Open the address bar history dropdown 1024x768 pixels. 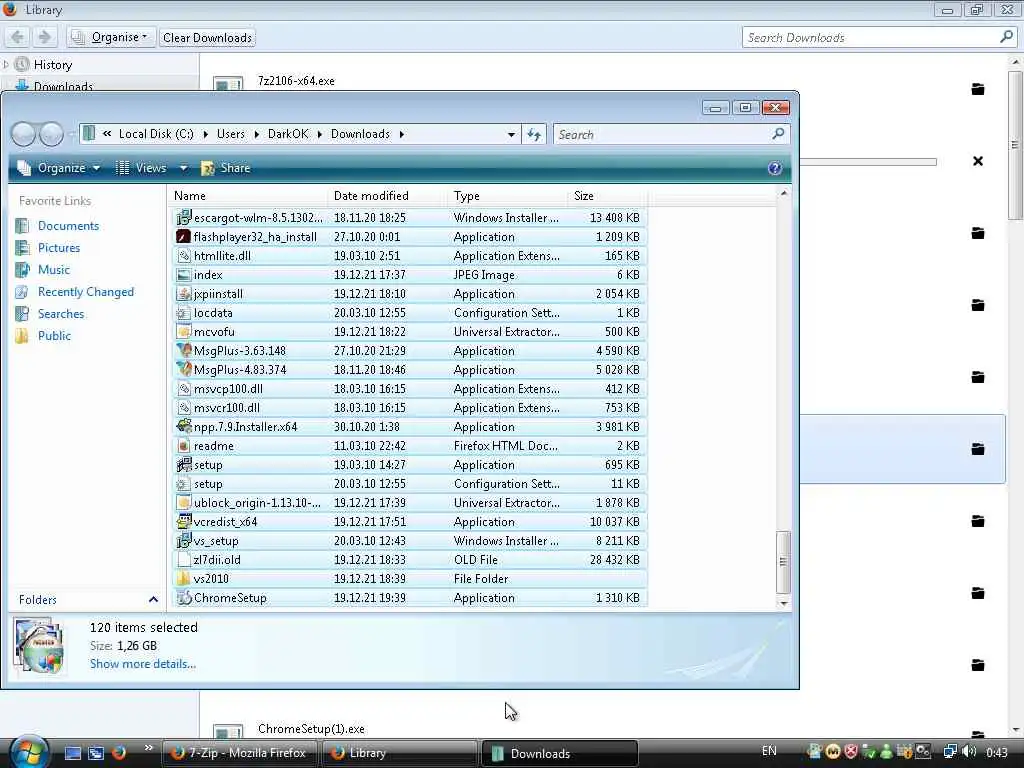pyautogui.click(x=511, y=135)
